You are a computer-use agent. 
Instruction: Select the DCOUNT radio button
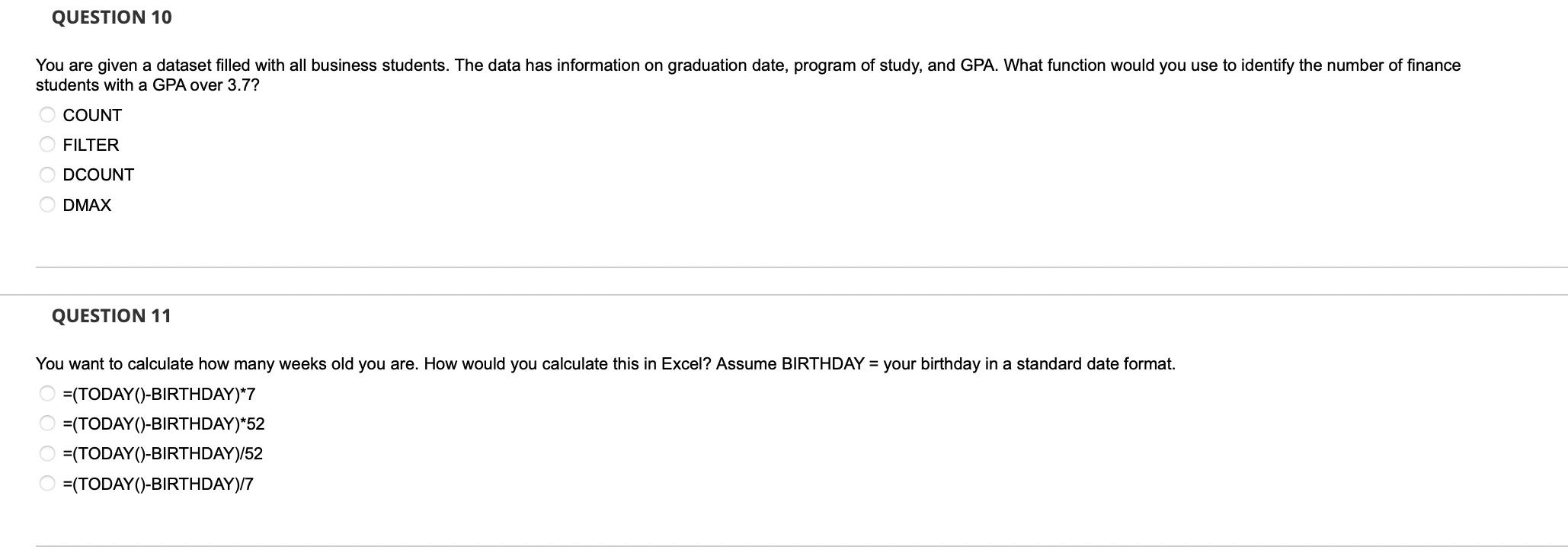[x=47, y=174]
